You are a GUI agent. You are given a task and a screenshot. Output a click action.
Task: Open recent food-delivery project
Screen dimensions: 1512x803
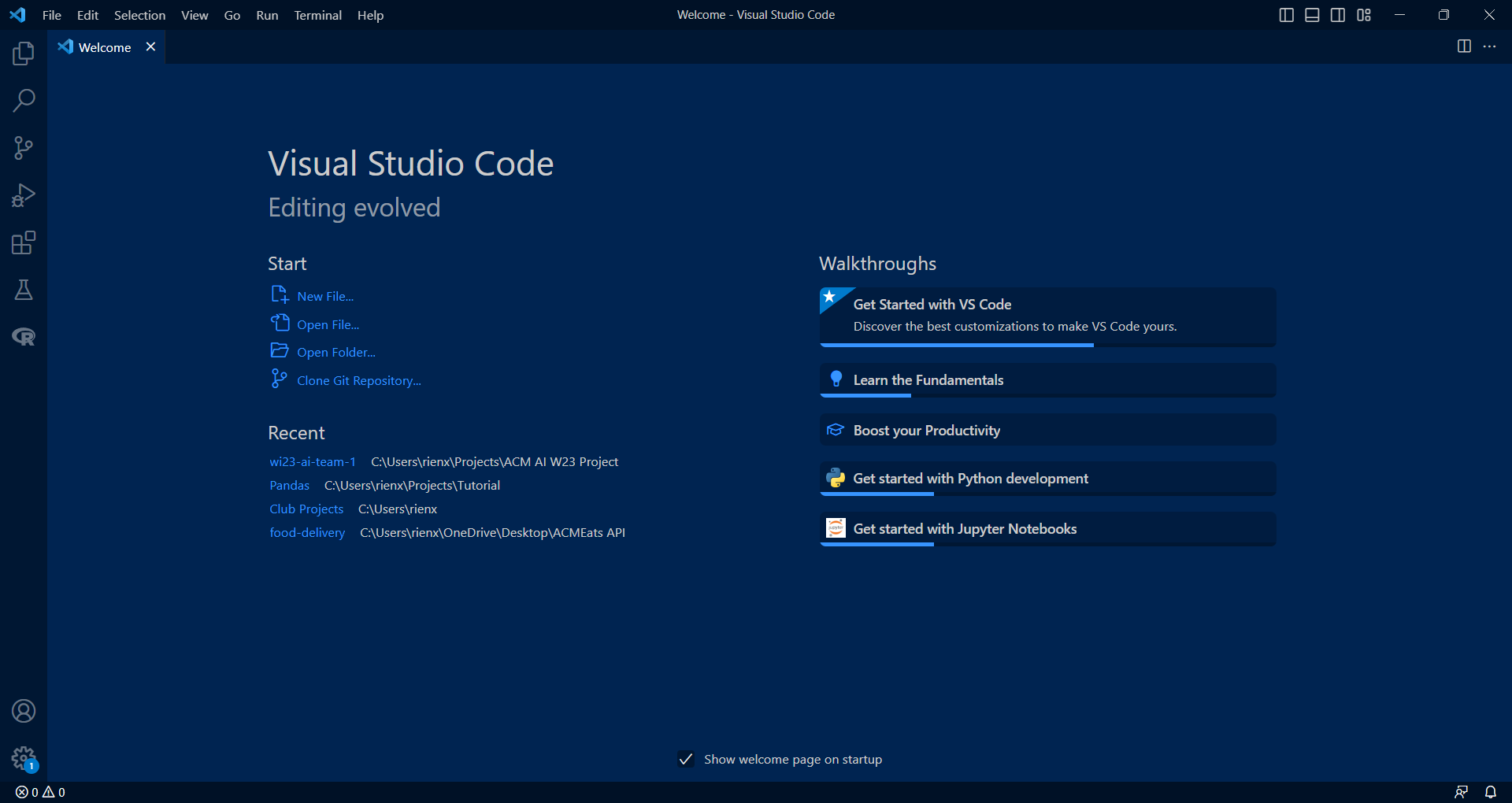tap(307, 533)
